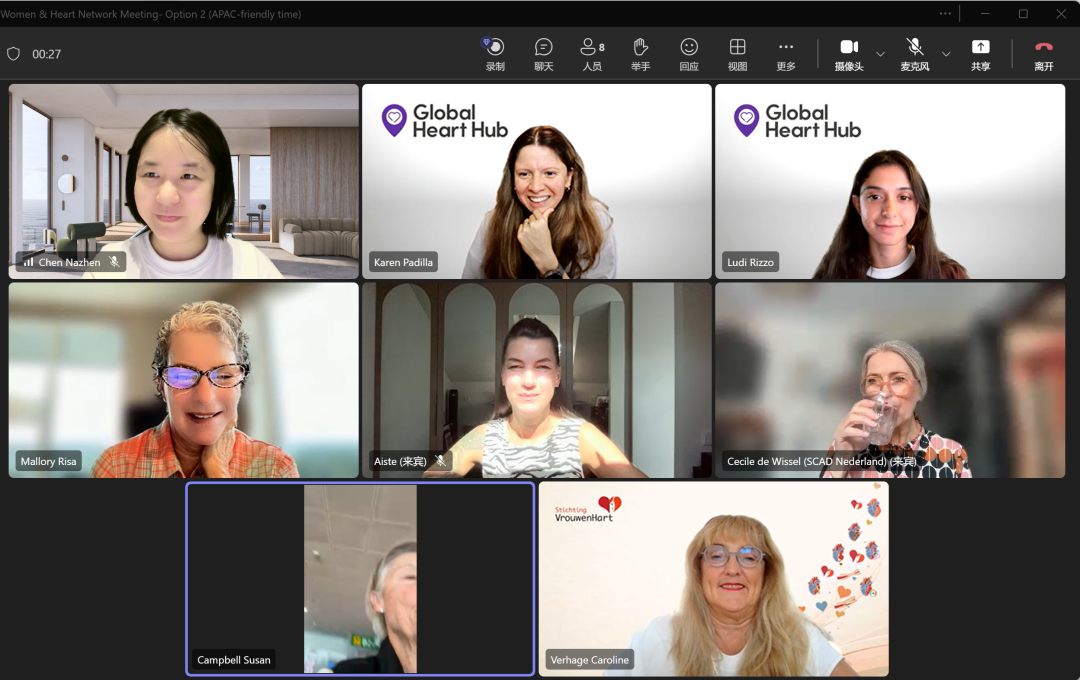Toggle the 摄像头 camera
Image resolution: width=1080 pixels, height=680 pixels.
click(x=849, y=54)
